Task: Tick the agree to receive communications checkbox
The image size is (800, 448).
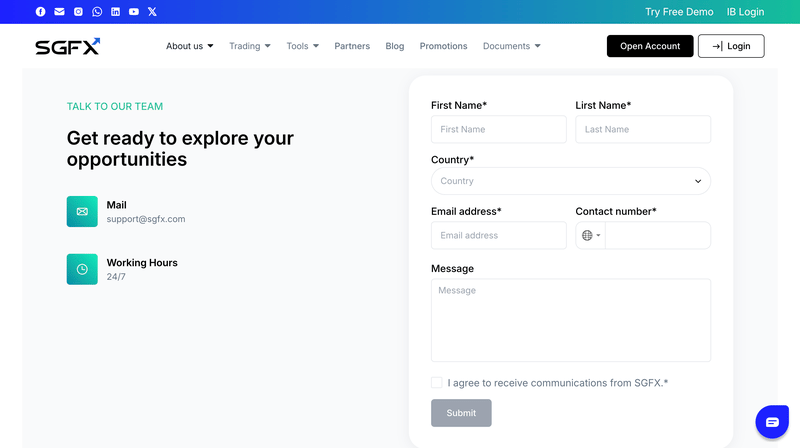Action: [x=437, y=383]
